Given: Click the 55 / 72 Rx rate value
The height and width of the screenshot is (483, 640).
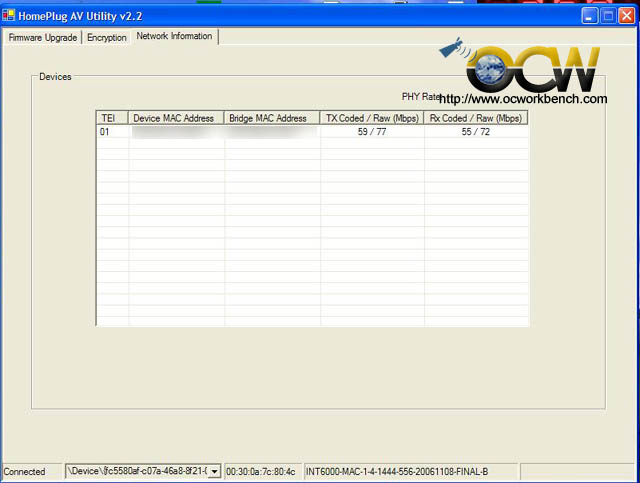Looking at the screenshot, I should [x=476, y=131].
